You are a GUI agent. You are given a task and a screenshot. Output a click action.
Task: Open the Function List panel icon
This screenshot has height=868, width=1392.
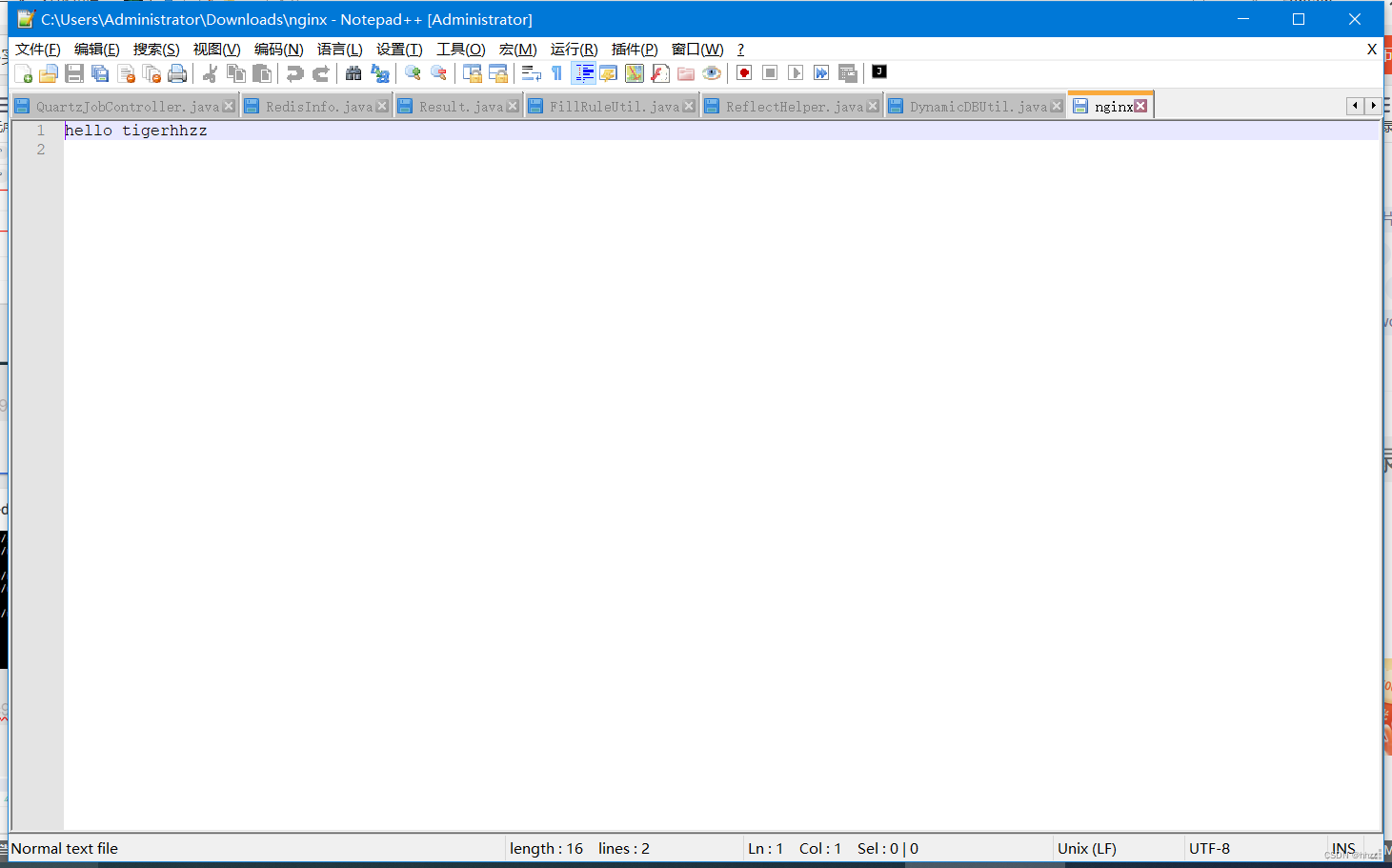click(x=660, y=73)
